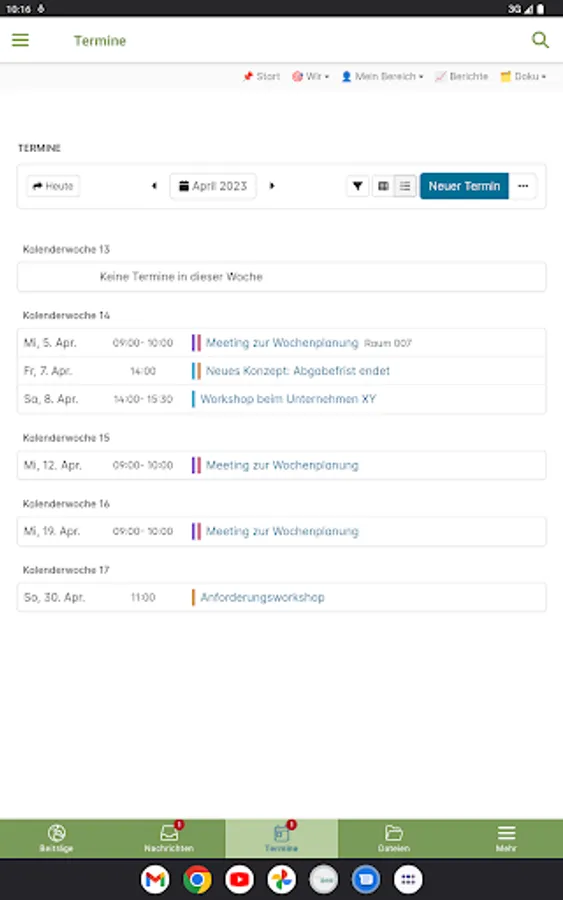The height and width of the screenshot is (900, 563).
Task: Tap the search magnifier icon
Action: pyautogui.click(x=540, y=40)
